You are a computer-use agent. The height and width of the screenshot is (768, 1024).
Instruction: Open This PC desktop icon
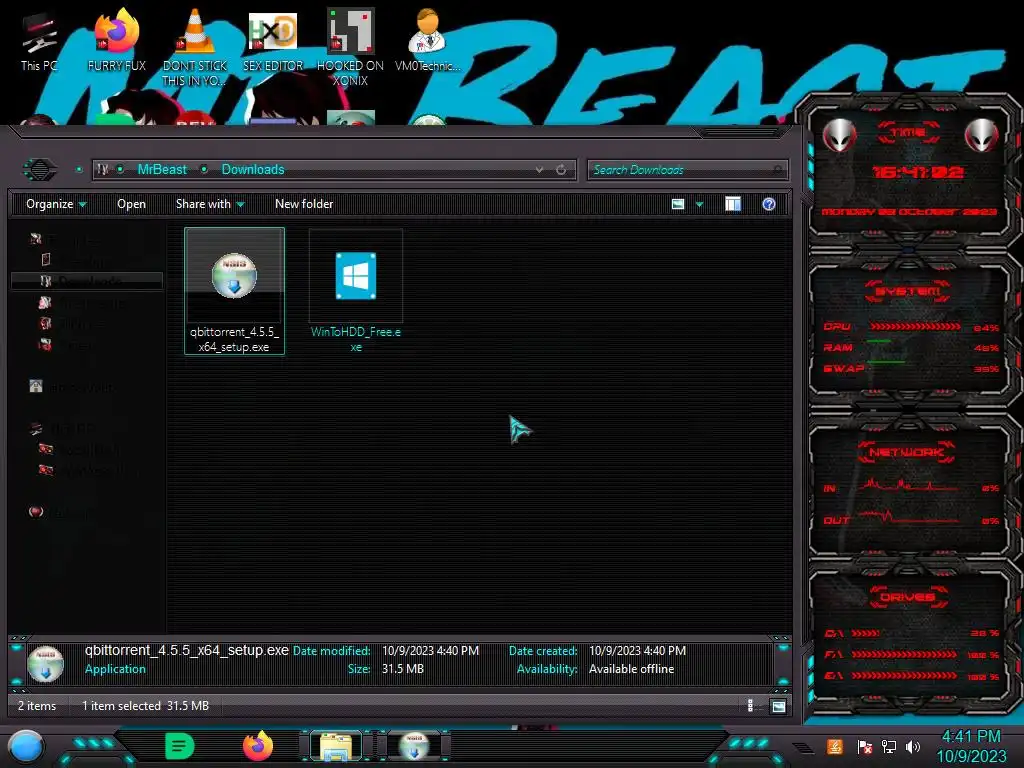pyautogui.click(x=39, y=42)
